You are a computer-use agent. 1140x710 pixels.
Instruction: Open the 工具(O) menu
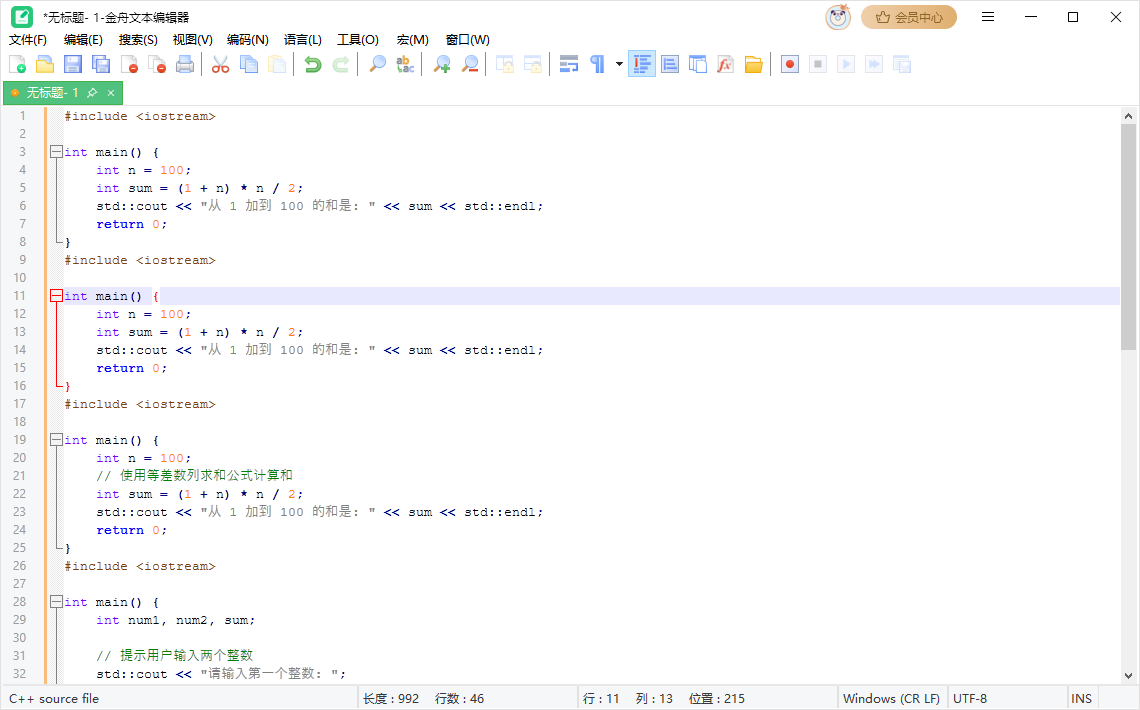tap(358, 40)
